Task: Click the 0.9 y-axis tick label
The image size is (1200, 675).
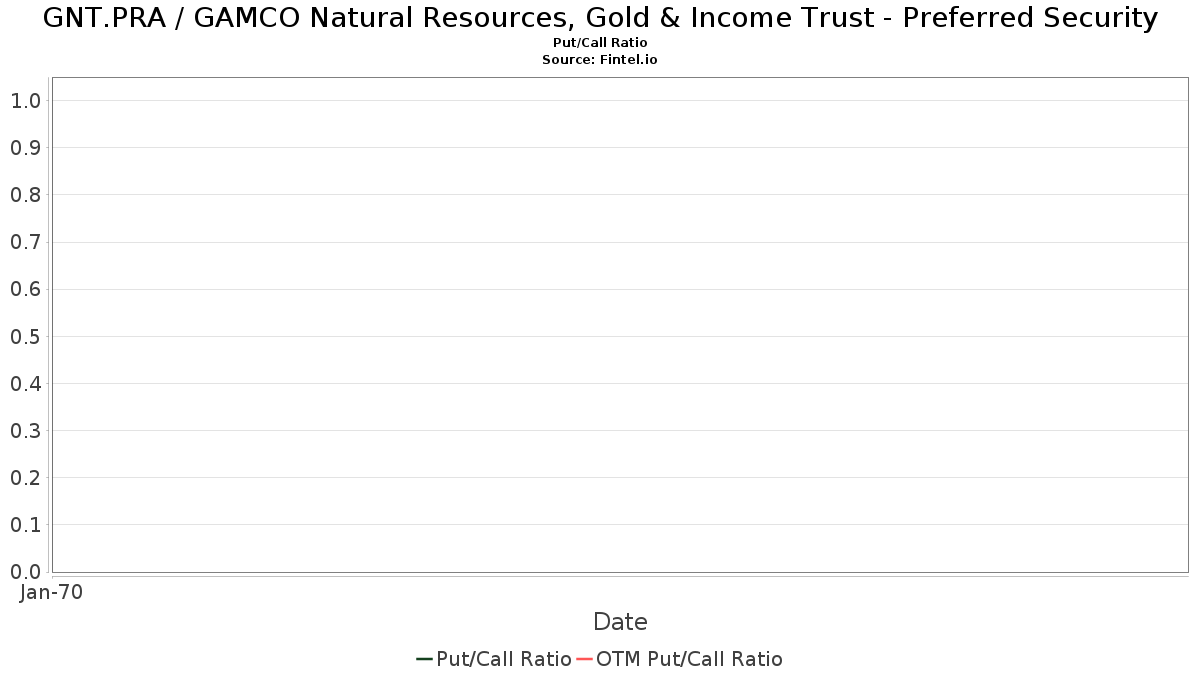Action: tap(25, 148)
